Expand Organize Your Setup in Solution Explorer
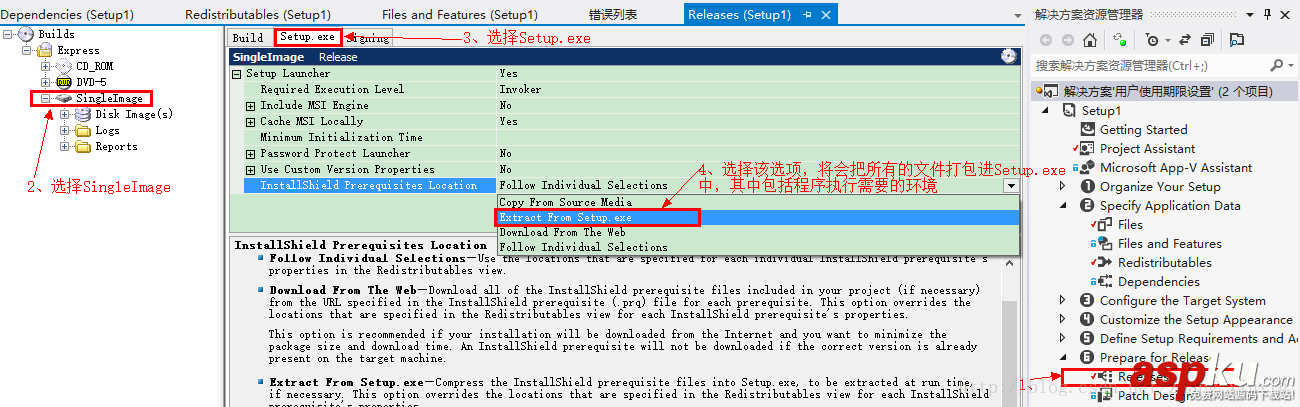 [x=1063, y=186]
